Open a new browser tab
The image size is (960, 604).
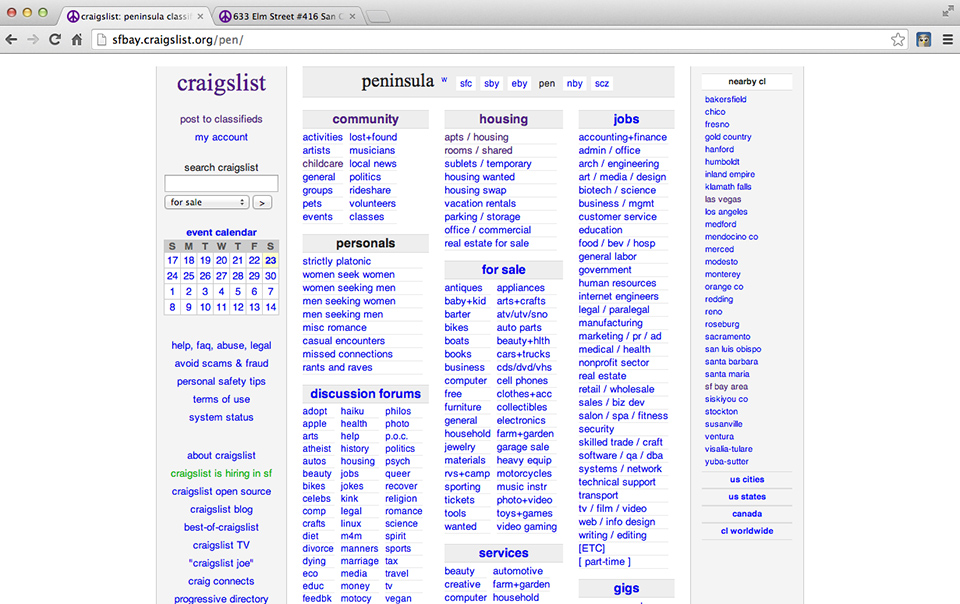[378, 17]
